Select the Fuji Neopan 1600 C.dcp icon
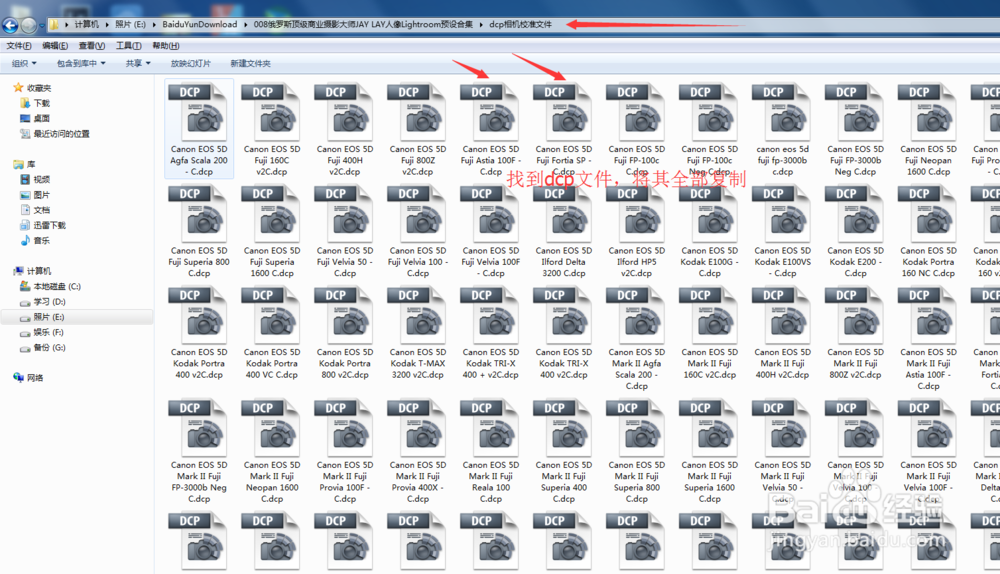Screen dimensions: 1000x574 pos(927,112)
